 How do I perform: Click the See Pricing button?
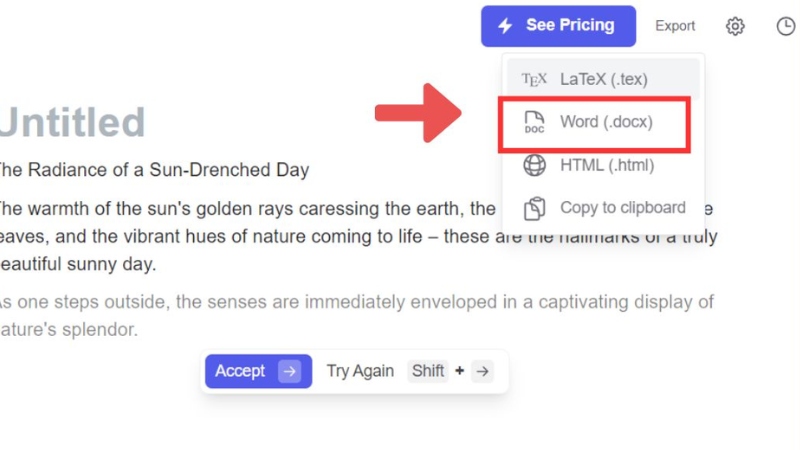pos(558,26)
